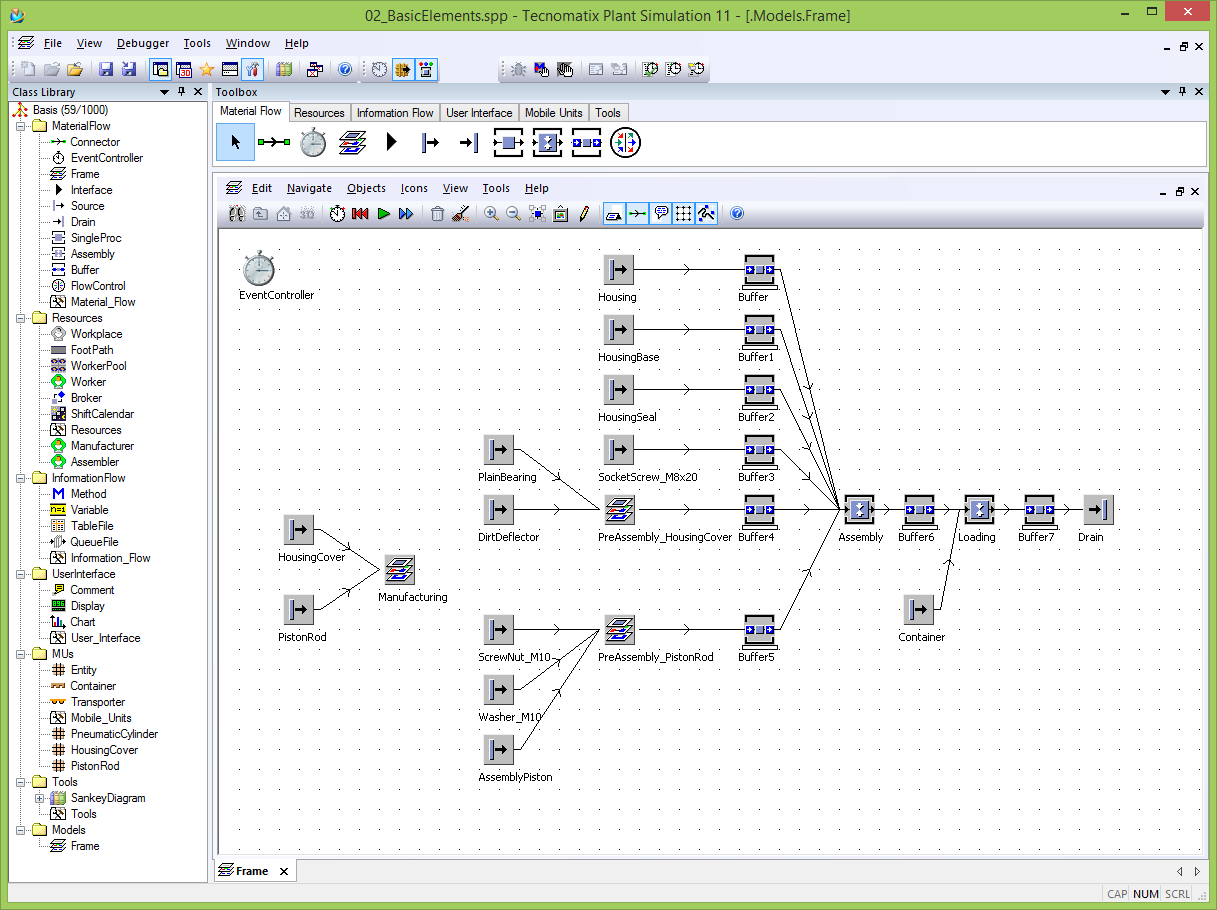Collapse the Tools folder in the Class Library
This screenshot has height=910, width=1217.
pos(21,782)
